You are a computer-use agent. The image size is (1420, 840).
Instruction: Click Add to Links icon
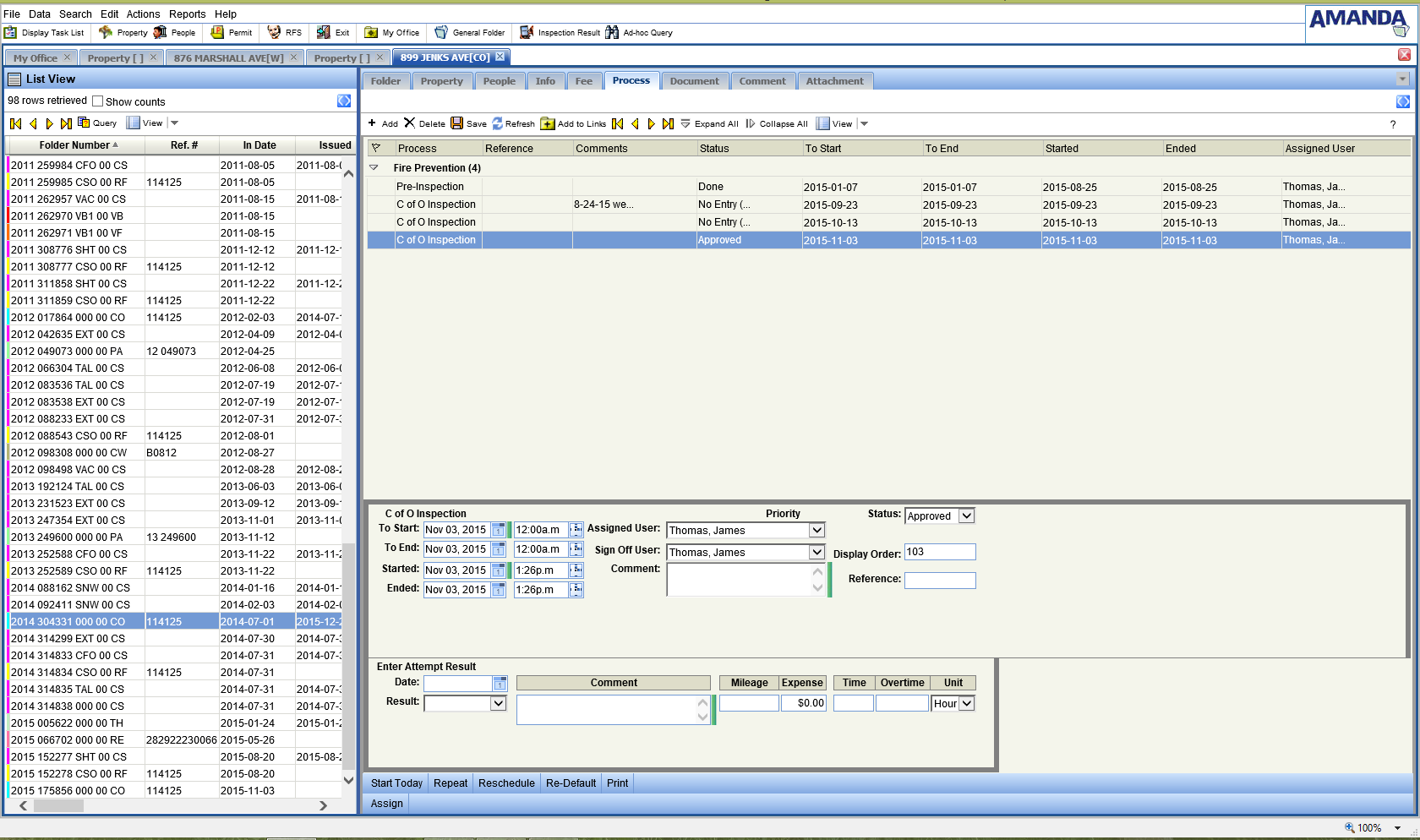pyautogui.click(x=548, y=123)
